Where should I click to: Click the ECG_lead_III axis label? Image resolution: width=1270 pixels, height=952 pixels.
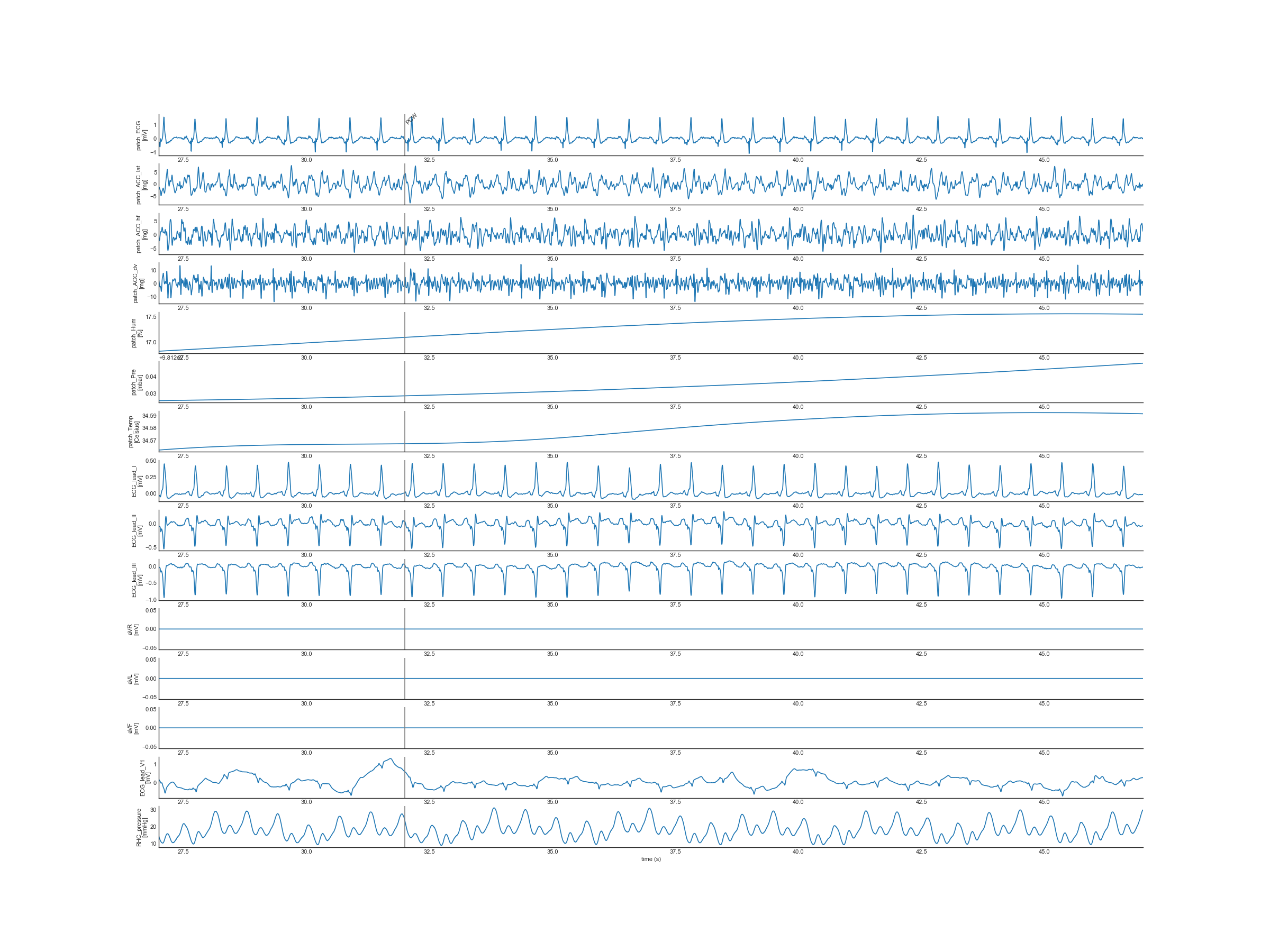137,580
